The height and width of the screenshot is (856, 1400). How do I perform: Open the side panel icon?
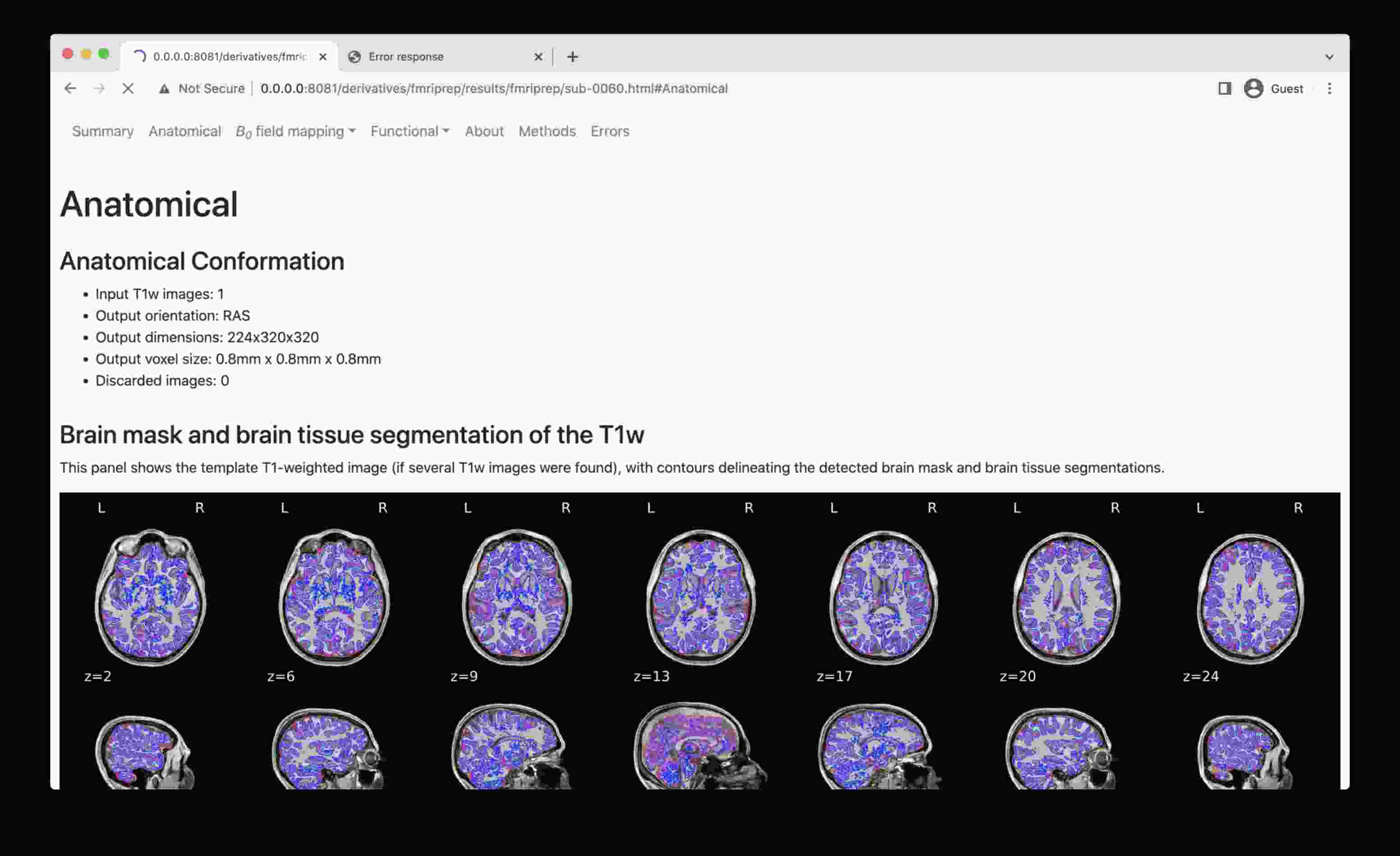(x=1225, y=88)
